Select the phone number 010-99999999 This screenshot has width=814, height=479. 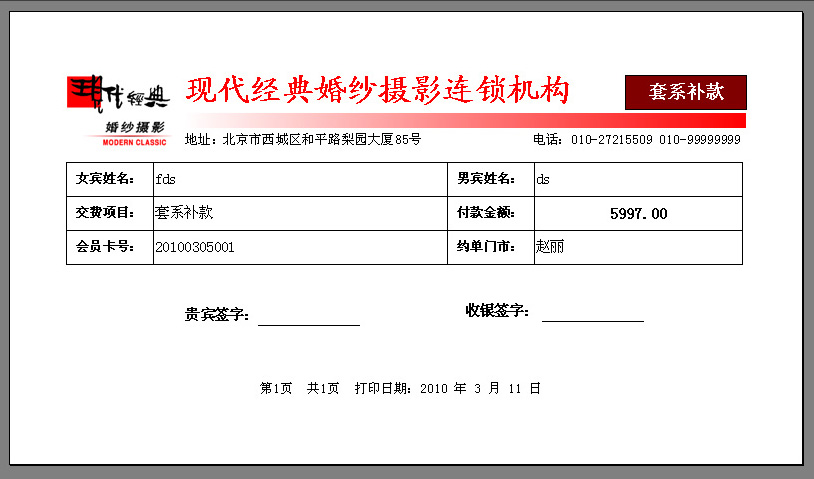[700, 140]
